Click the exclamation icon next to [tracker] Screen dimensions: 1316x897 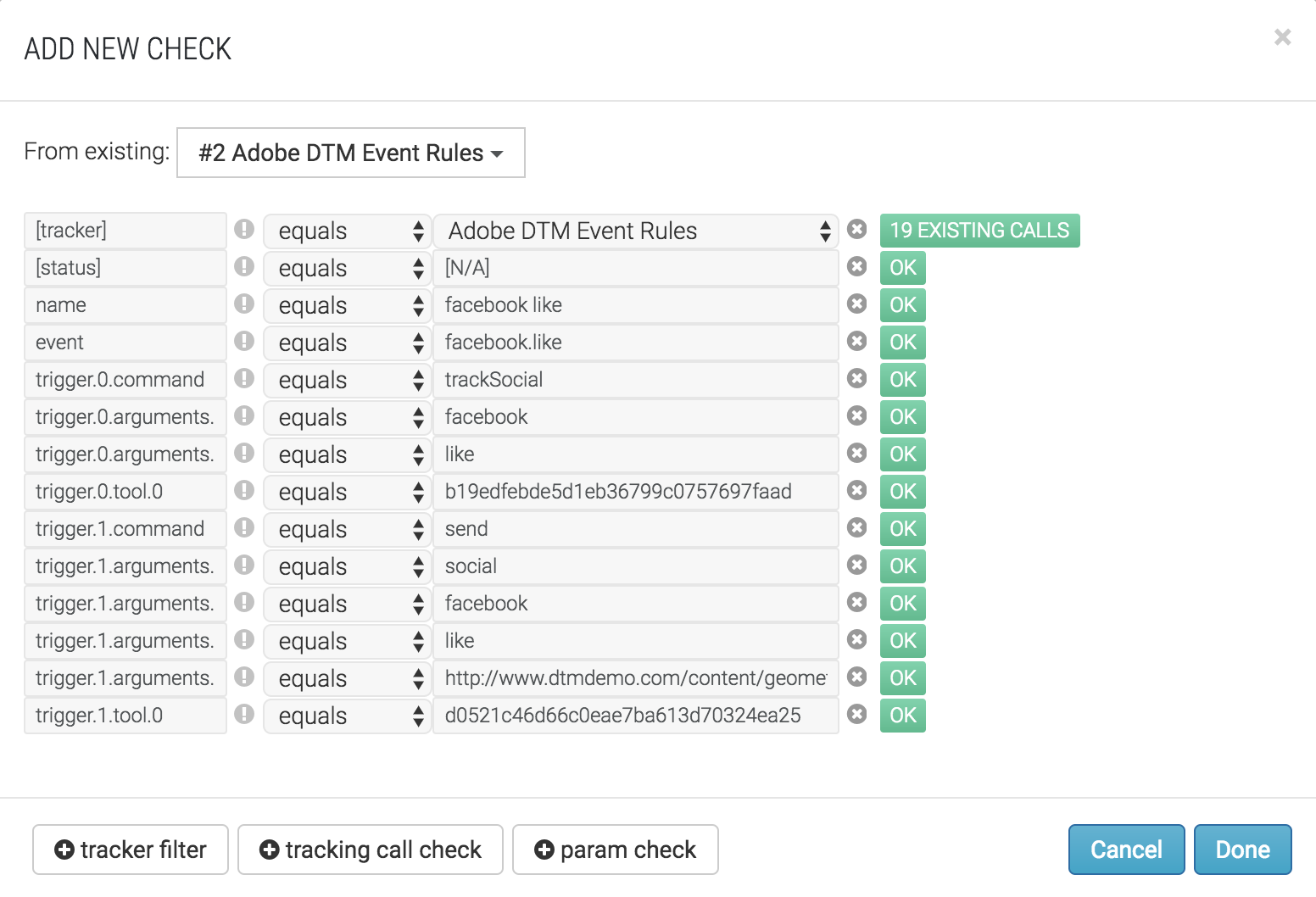244,230
